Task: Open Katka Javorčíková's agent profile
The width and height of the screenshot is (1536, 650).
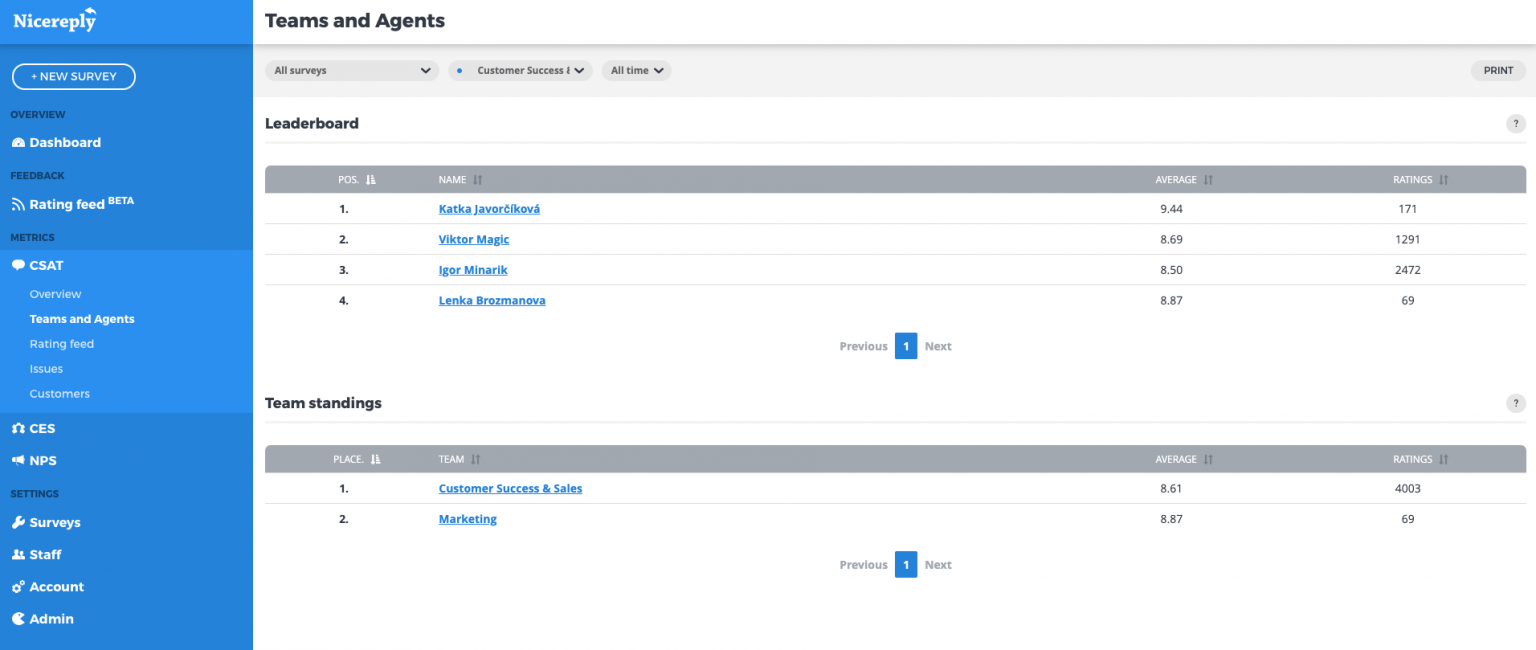Action: (489, 209)
